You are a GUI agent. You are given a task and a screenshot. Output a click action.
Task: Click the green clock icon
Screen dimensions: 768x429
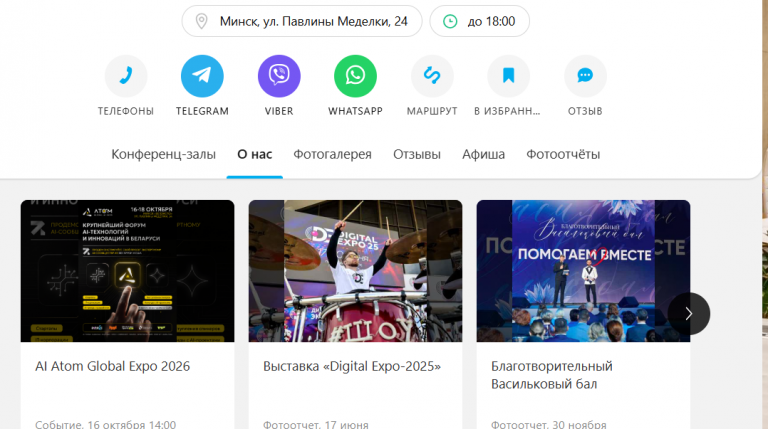coord(450,21)
